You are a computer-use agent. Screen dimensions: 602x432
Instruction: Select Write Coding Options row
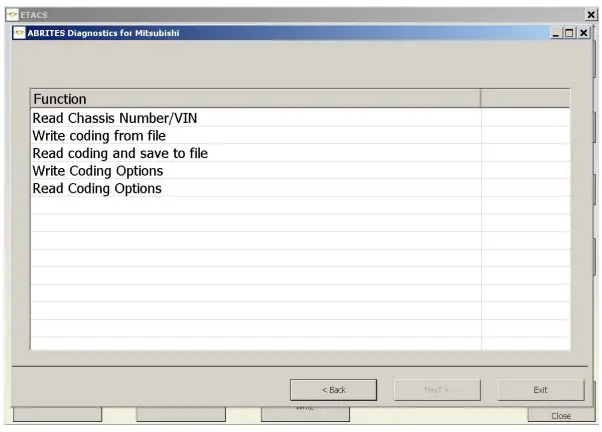click(256, 170)
